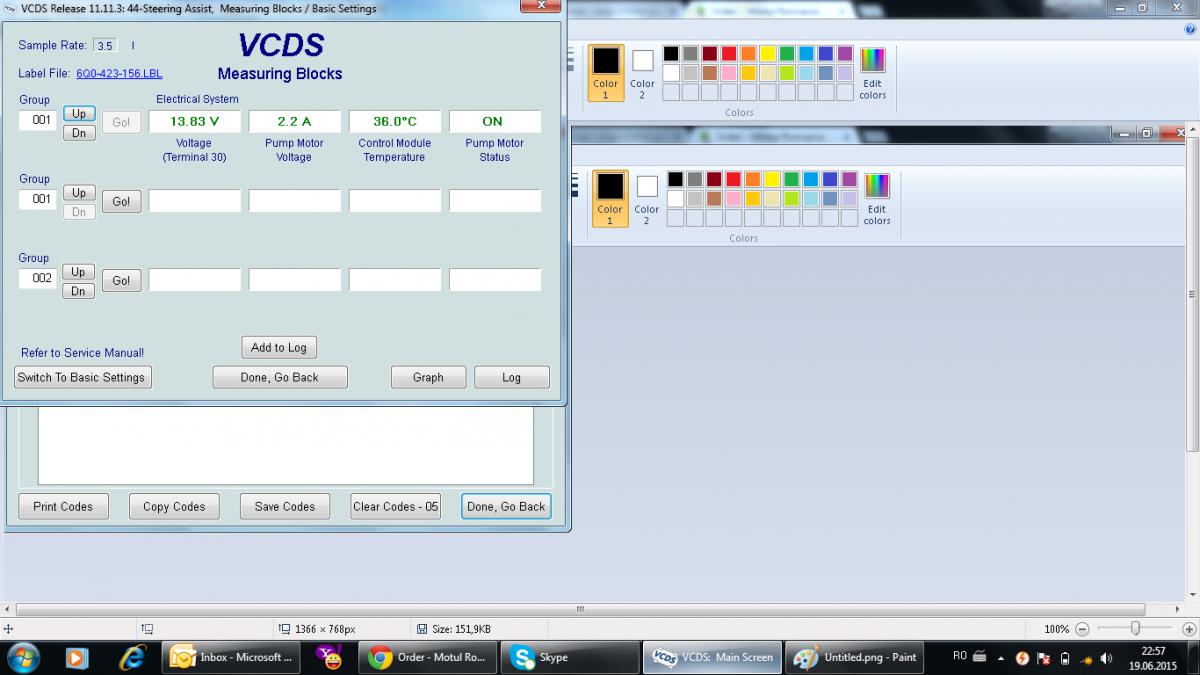Show hidden system tray icons
1200x675 pixels.
coord(1001,658)
